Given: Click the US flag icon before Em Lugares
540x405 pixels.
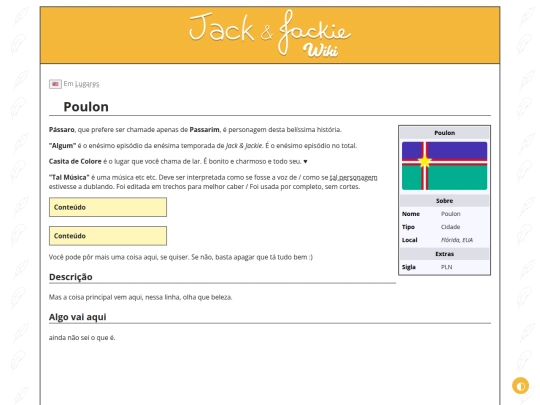Looking at the screenshot, I should click(x=55, y=84).
